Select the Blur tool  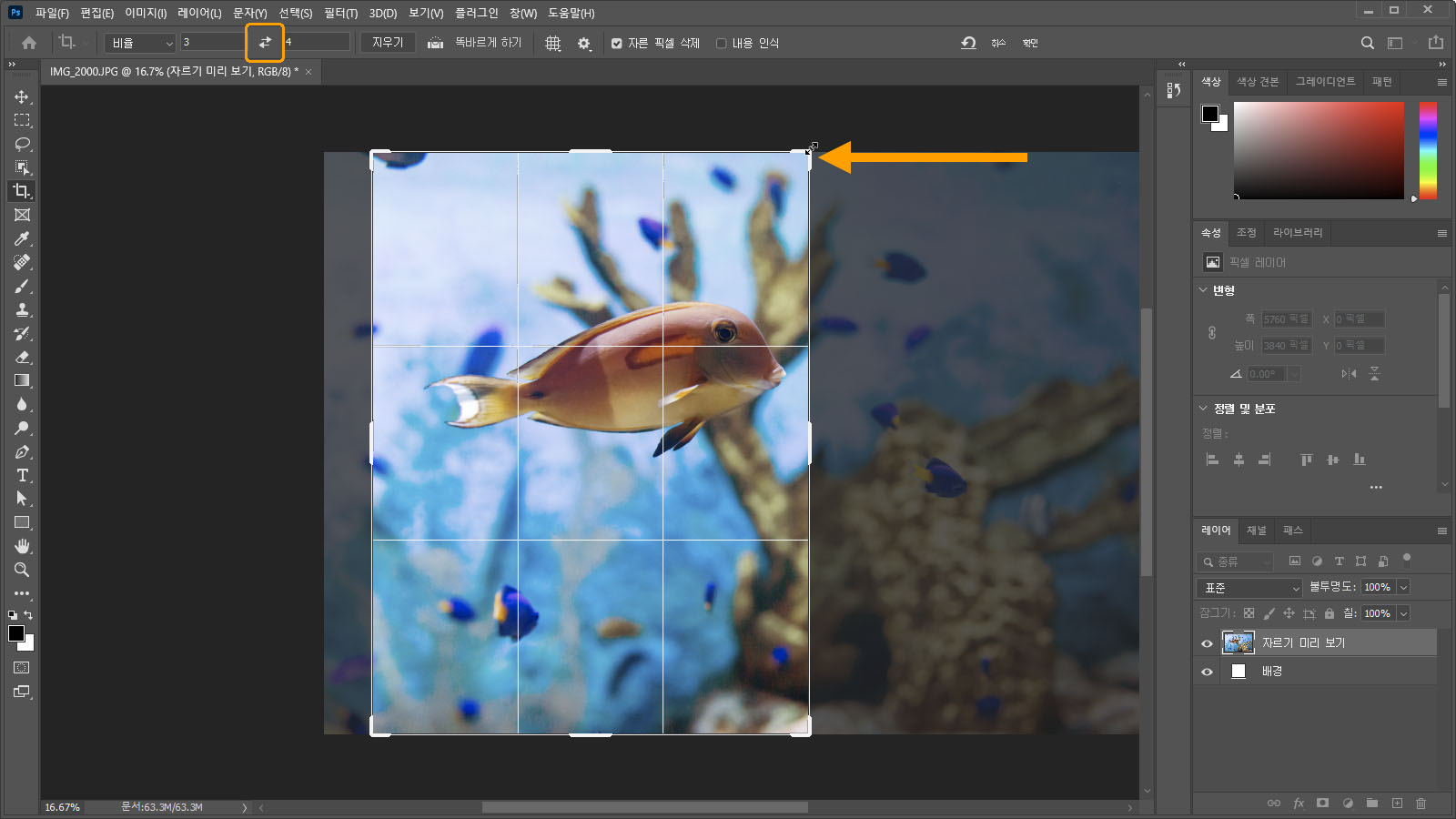pyautogui.click(x=22, y=404)
